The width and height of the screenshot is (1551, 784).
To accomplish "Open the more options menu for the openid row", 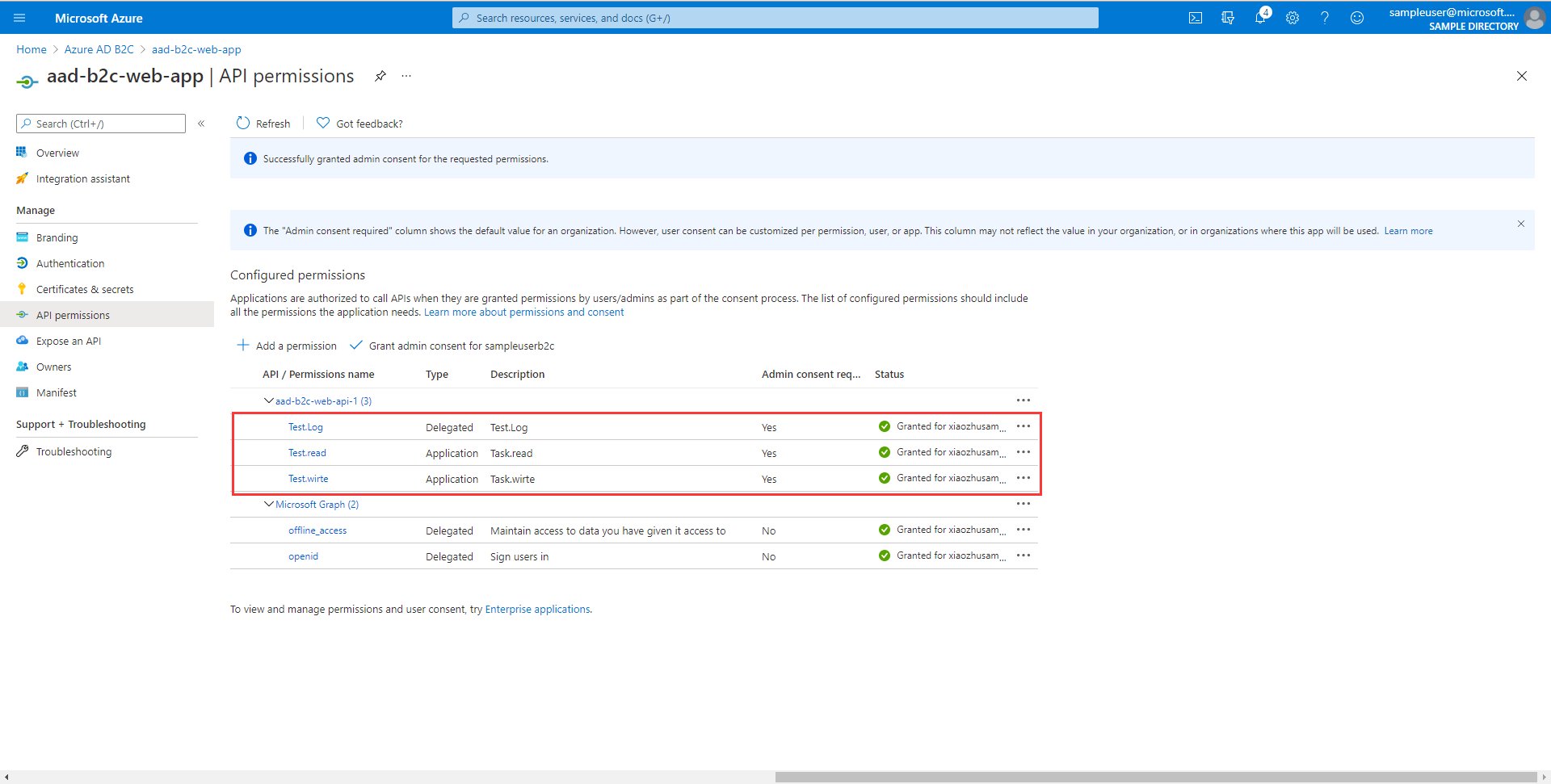I will coord(1023,556).
